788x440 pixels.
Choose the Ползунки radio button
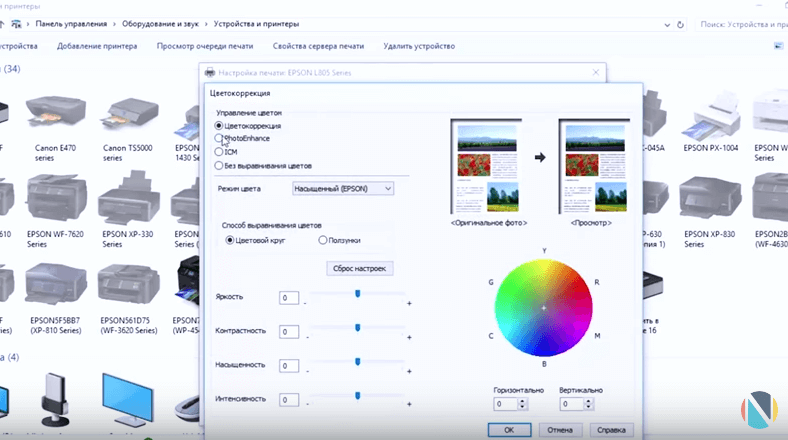[323, 240]
